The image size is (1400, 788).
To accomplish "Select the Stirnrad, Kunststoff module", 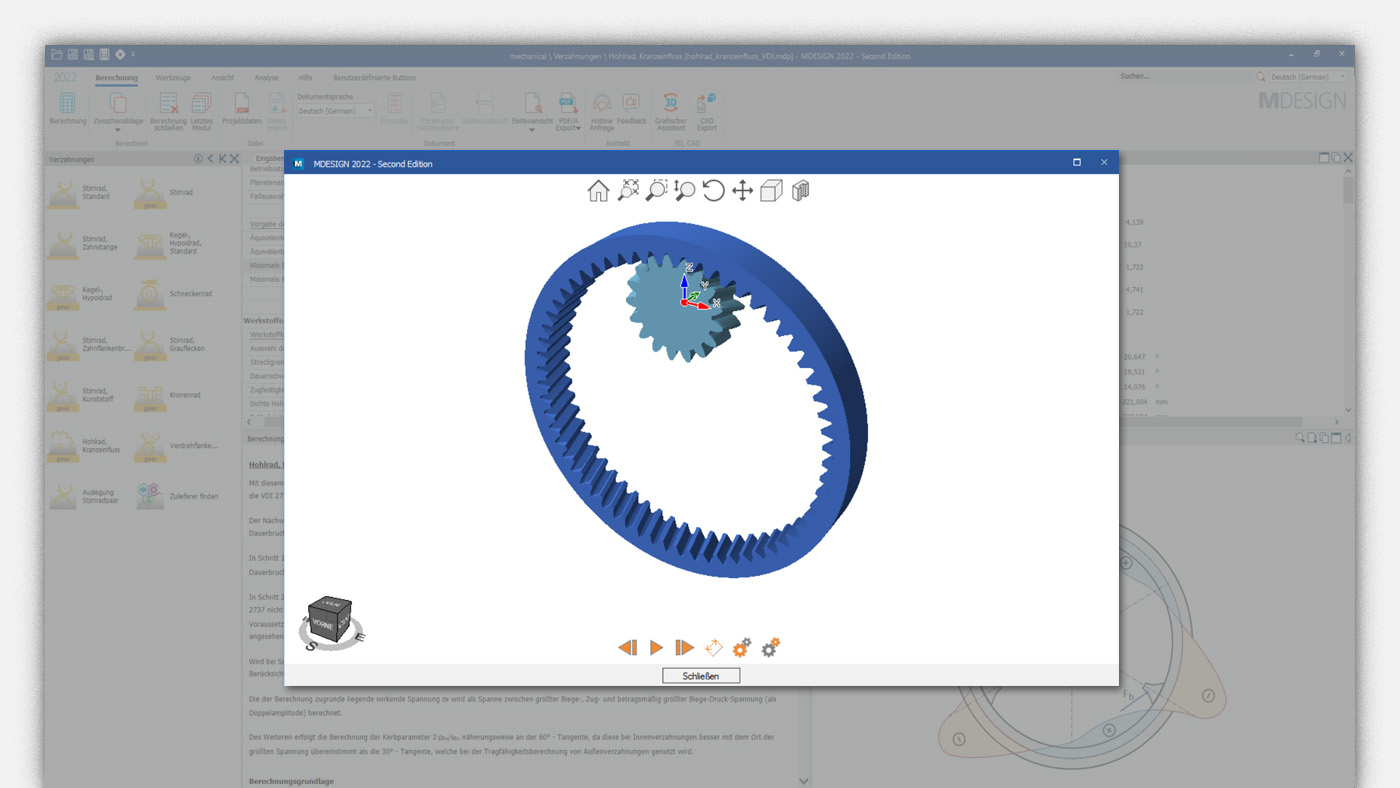I will 82,395.
